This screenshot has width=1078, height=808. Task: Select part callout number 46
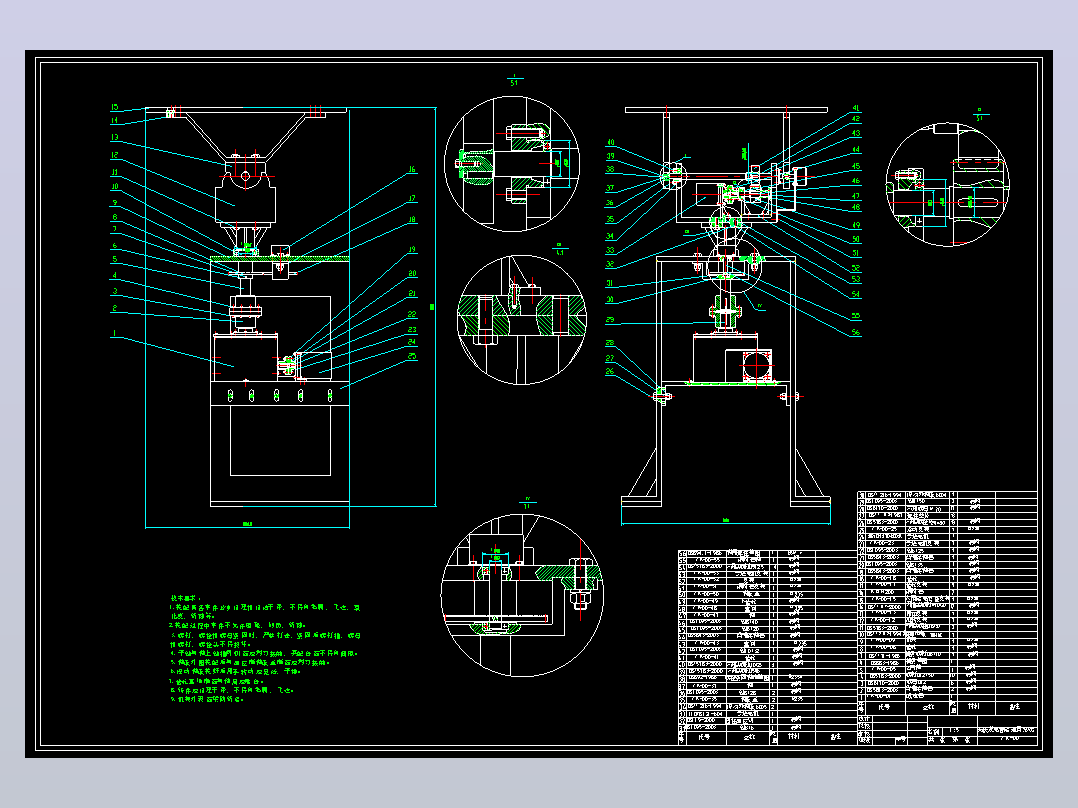point(856,182)
